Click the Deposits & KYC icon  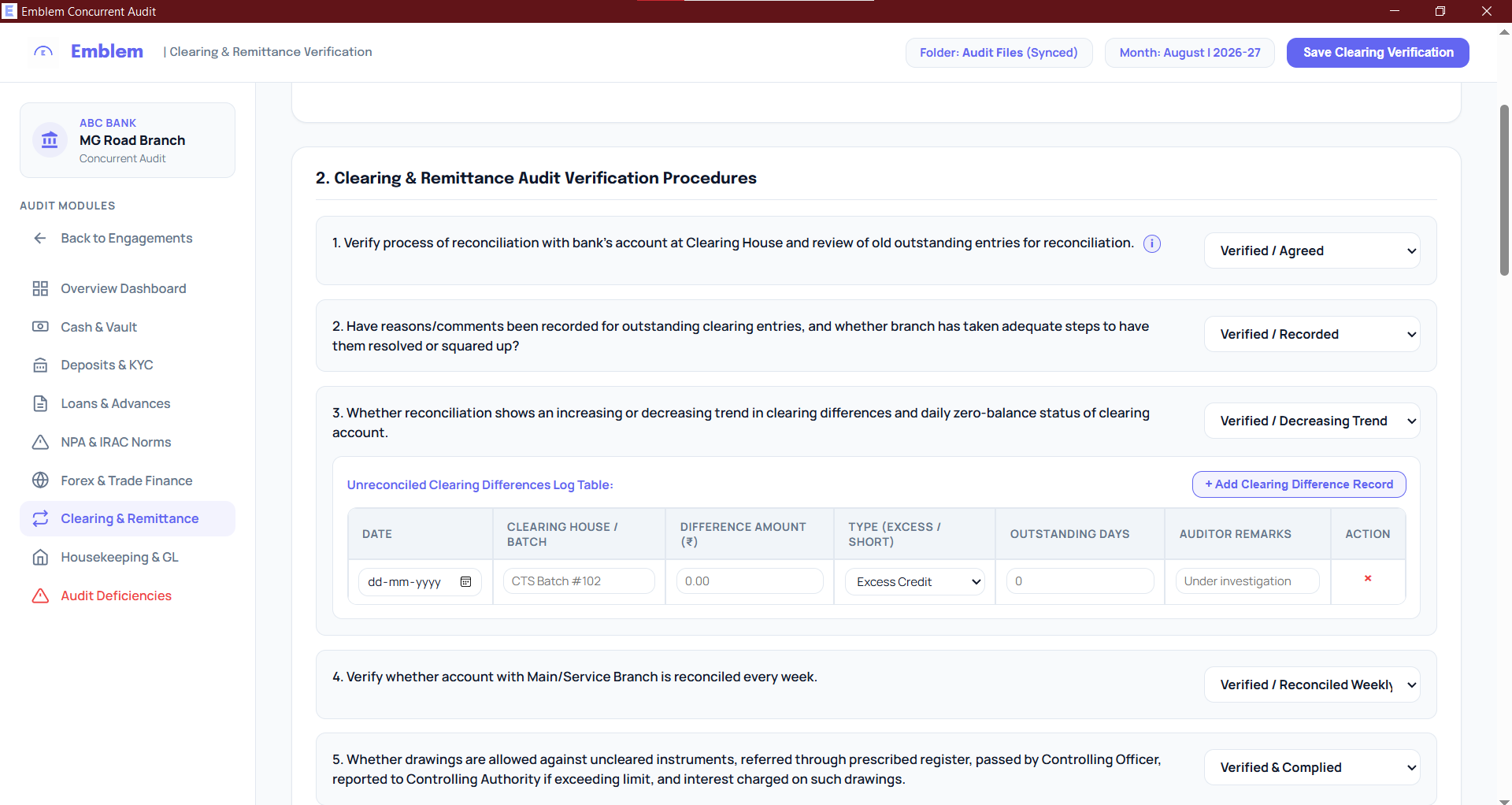(x=40, y=365)
